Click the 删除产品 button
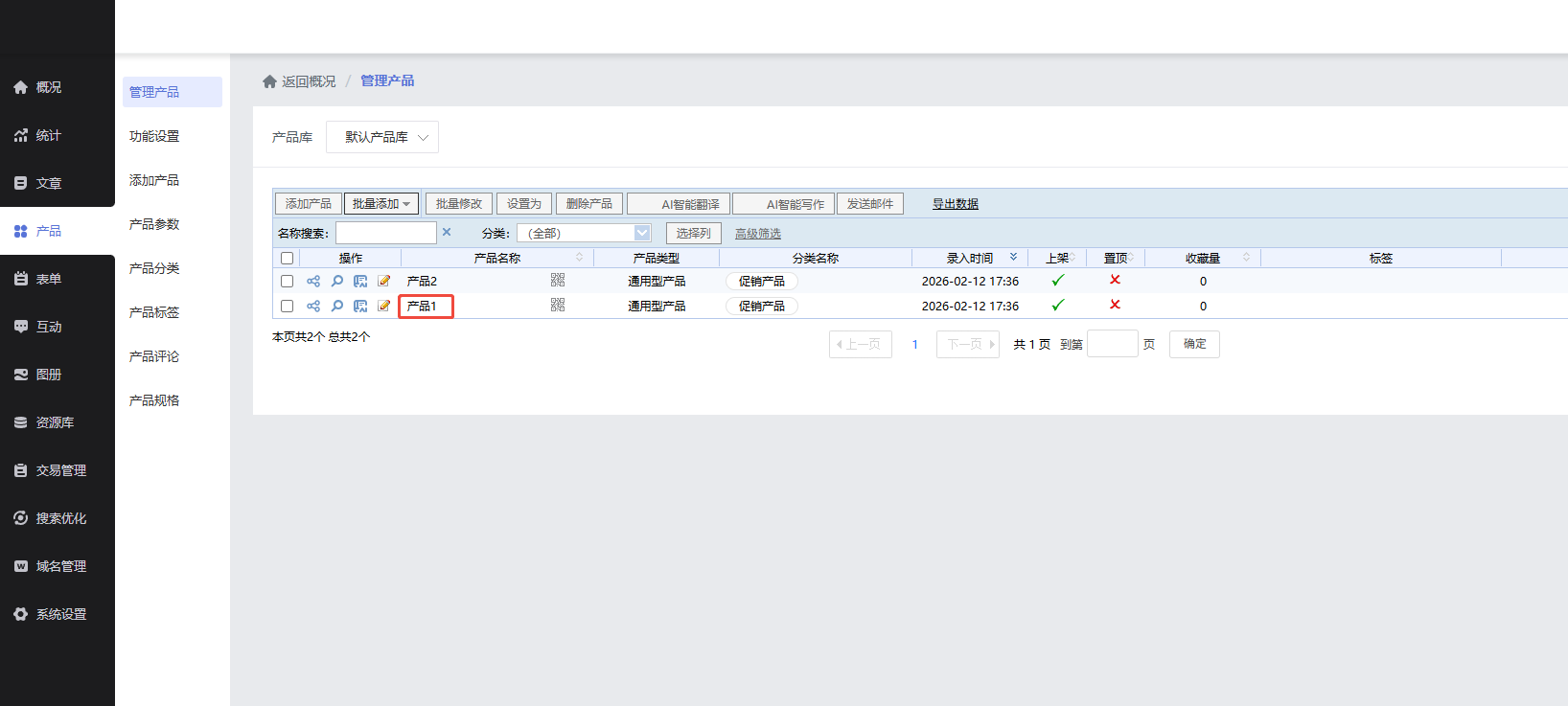 (589, 204)
